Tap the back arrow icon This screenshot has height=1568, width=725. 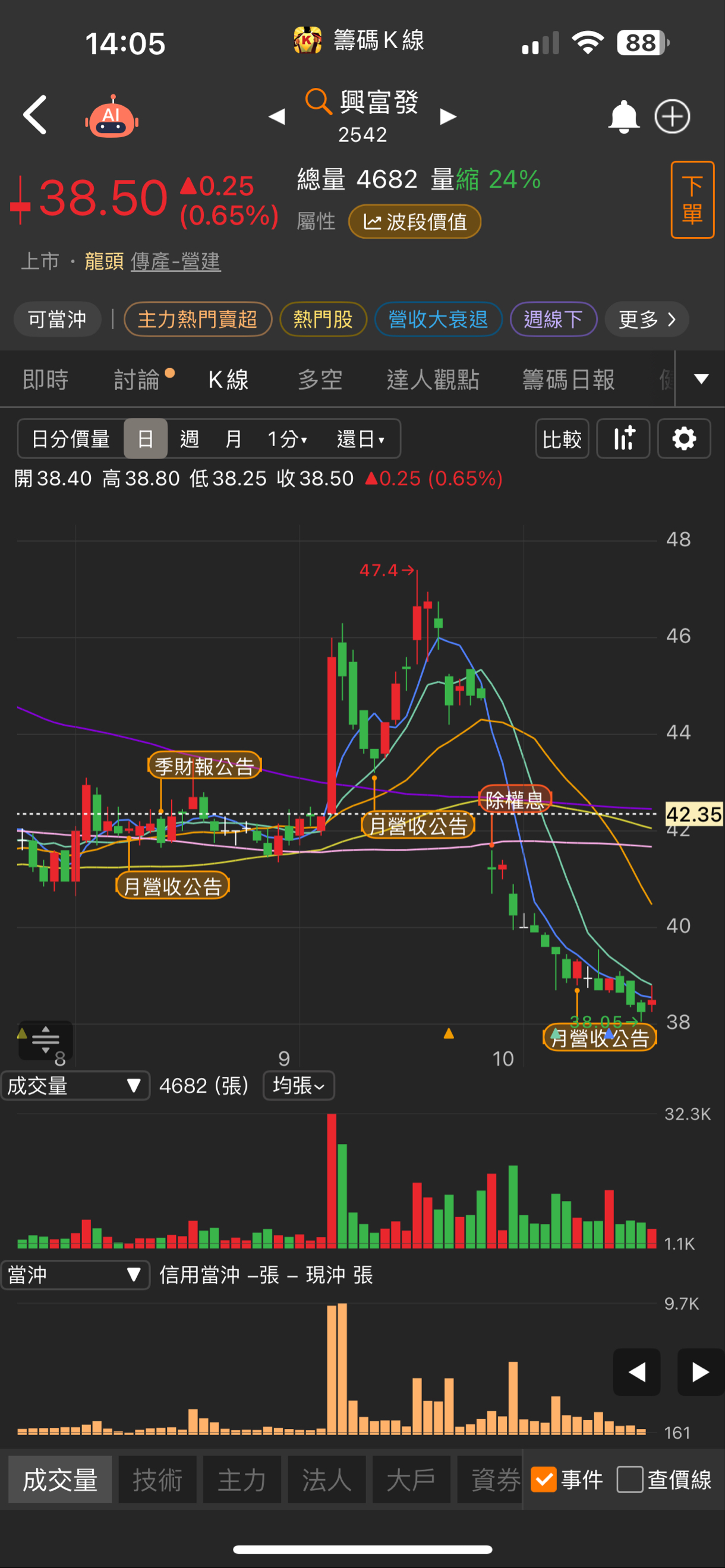point(34,115)
